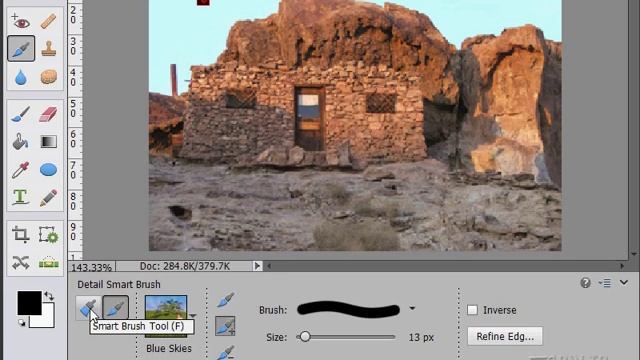The height and width of the screenshot is (360, 640).
Task: Open the smart paint preset dropdown arrow
Action: point(193,316)
